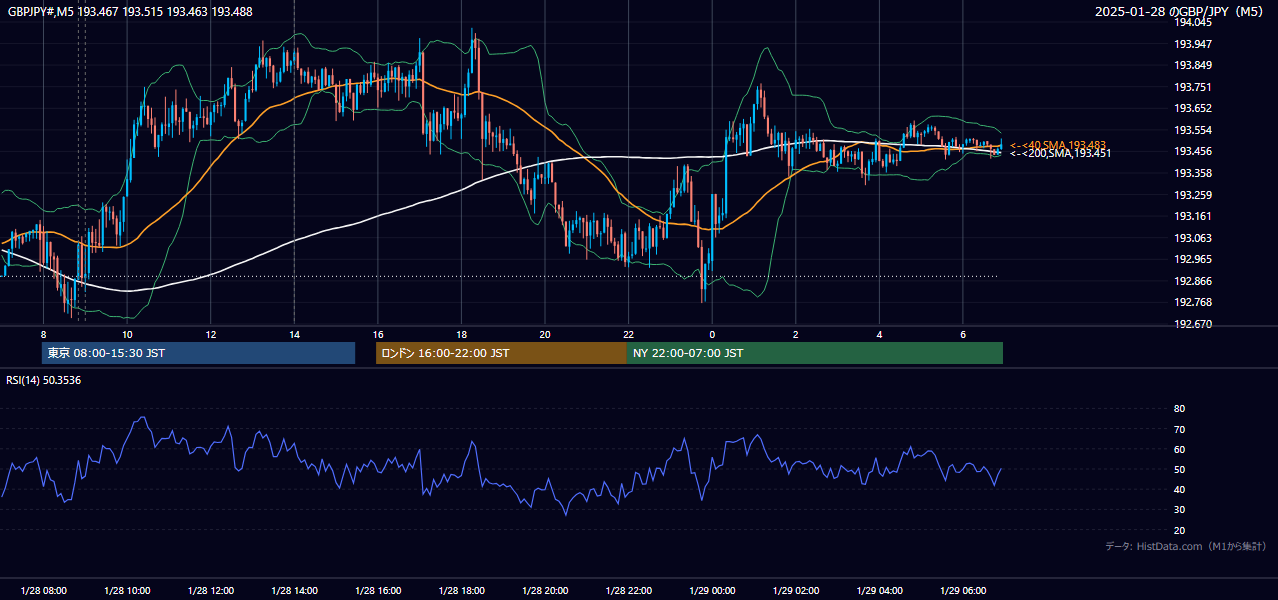Click the bottom date label 1/29 02:00
The image size is (1278, 600).
(x=796, y=591)
